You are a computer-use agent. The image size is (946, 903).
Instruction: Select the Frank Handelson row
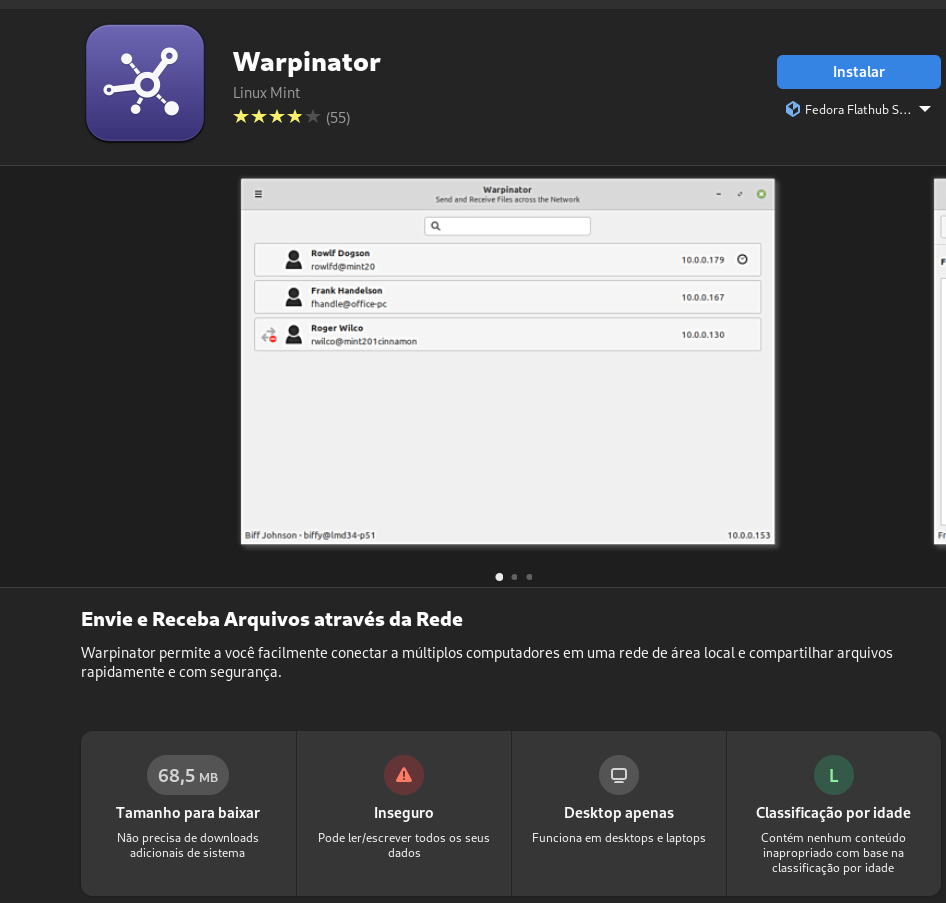tap(507, 297)
